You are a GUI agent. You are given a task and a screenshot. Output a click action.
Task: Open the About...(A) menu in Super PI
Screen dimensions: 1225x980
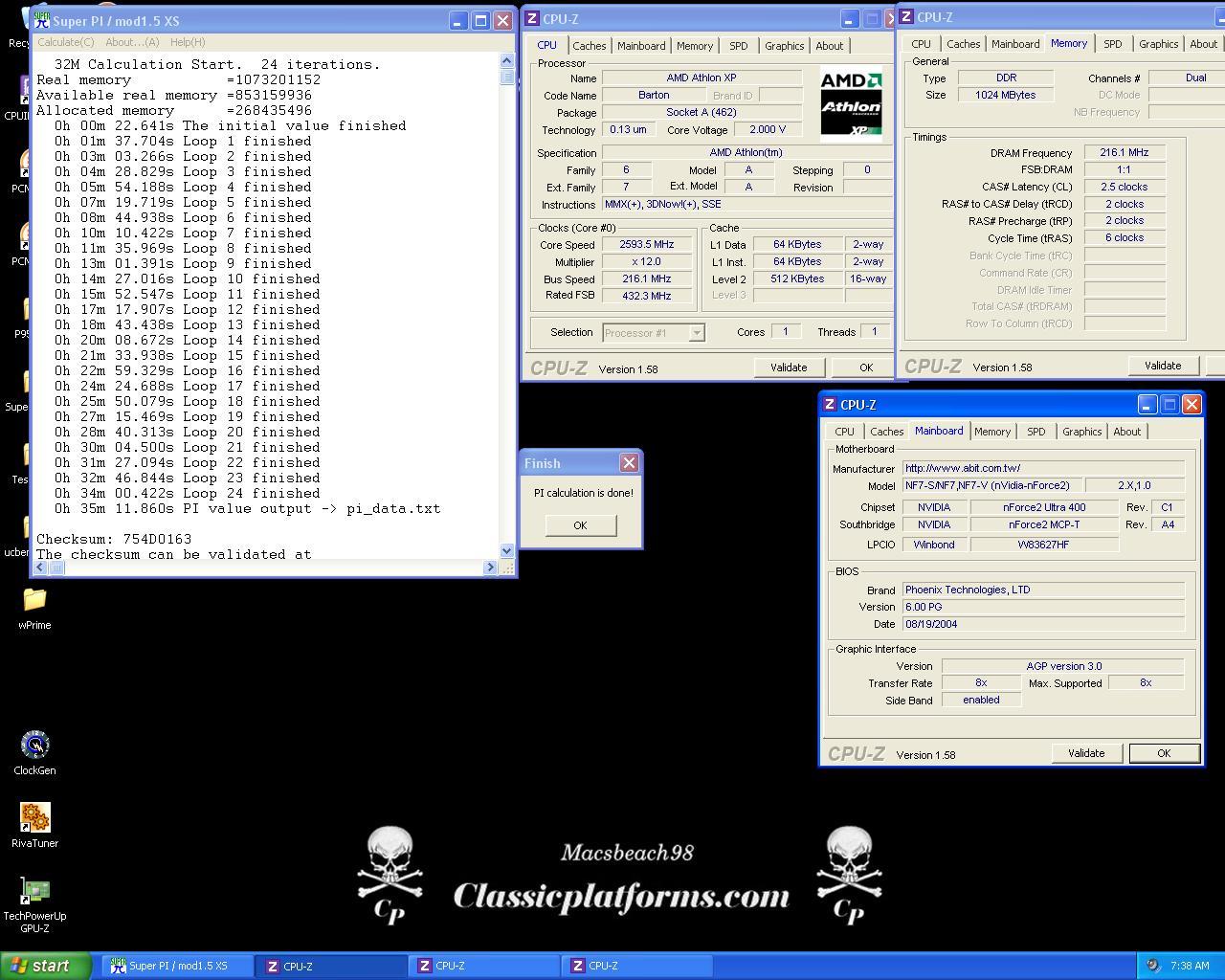(x=132, y=42)
